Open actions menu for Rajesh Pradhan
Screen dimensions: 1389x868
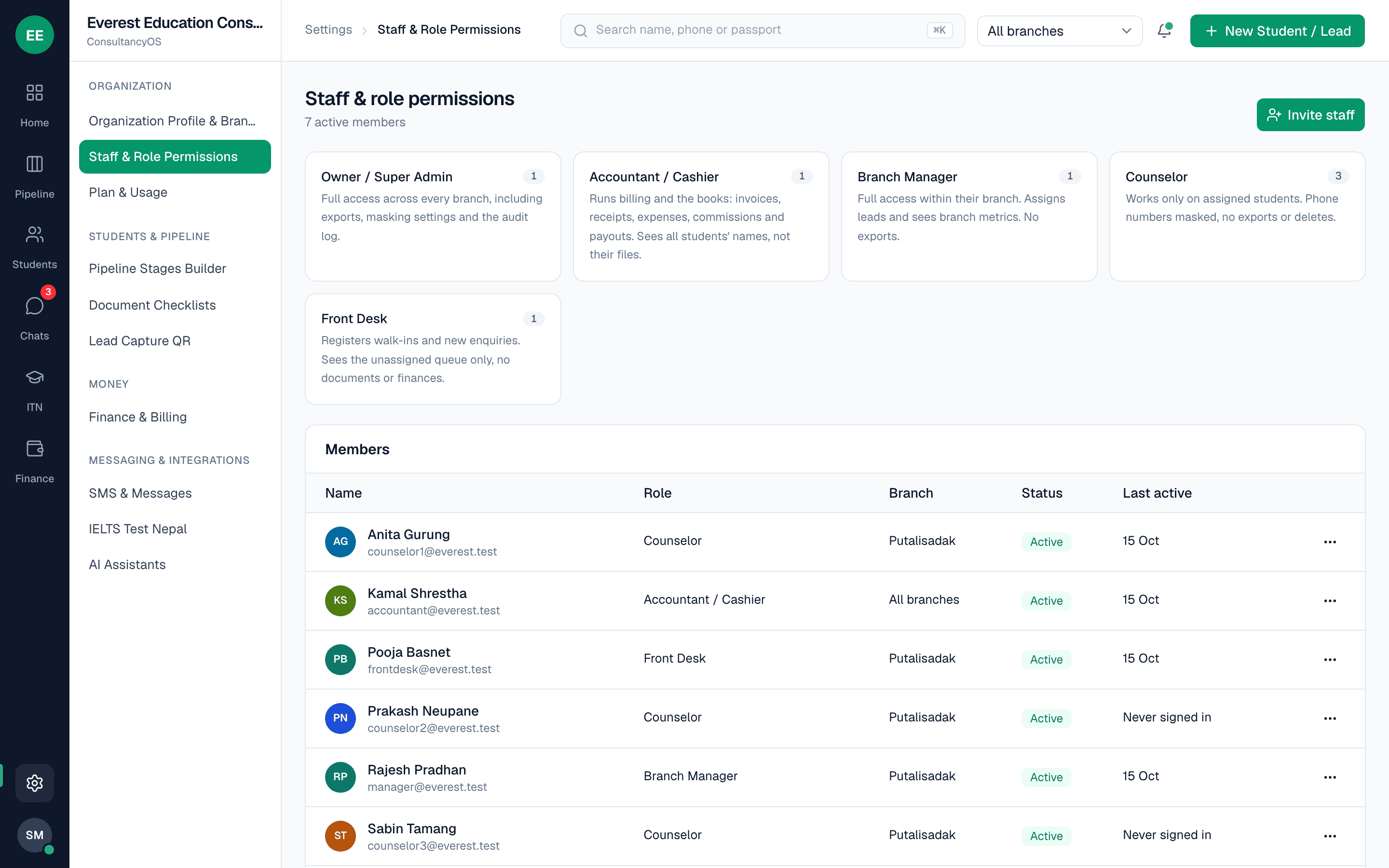1330,777
